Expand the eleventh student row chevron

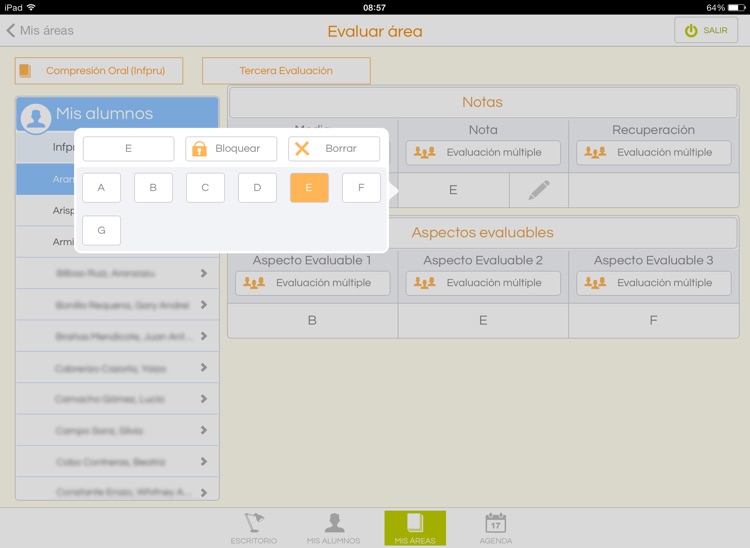(x=204, y=461)
